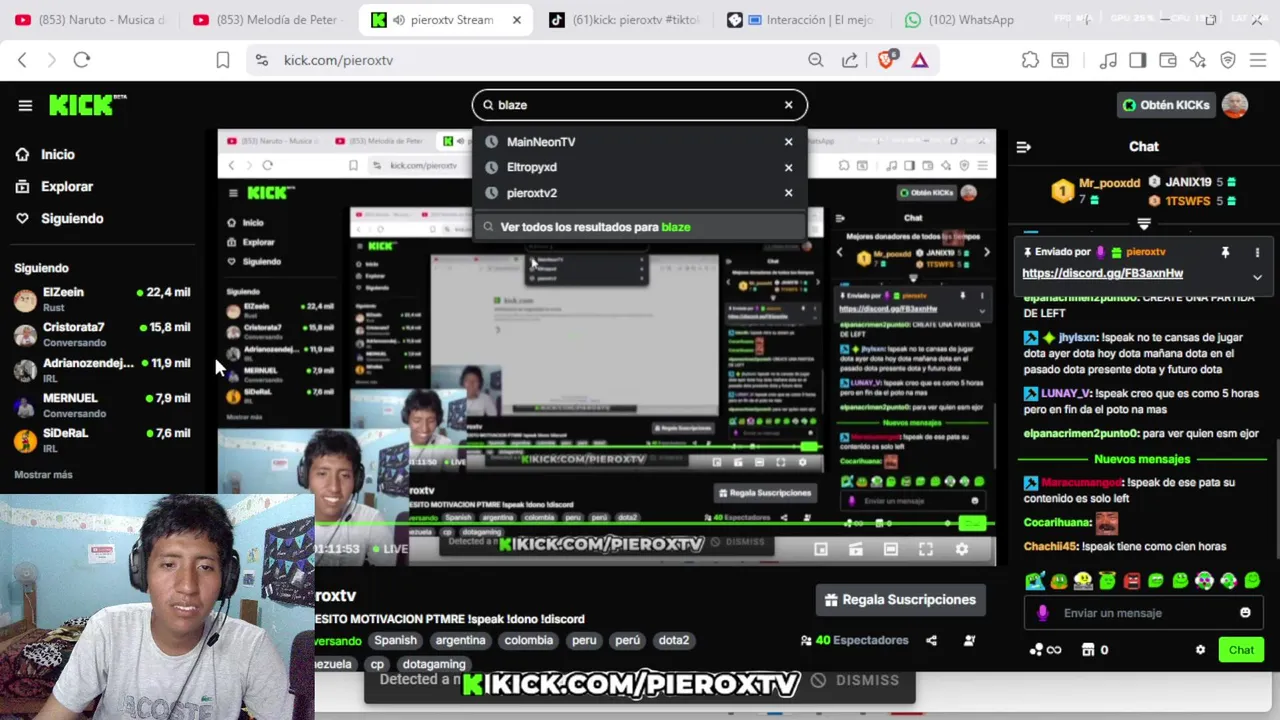Expand the list with Mostrar más
Screen dimensions: 1280x720
(43, 474)
